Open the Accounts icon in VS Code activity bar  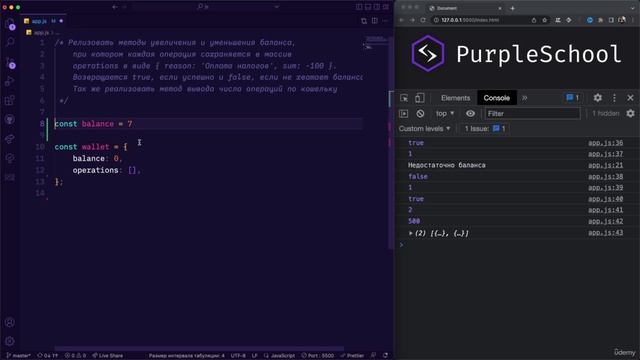[x=10, y=322]
